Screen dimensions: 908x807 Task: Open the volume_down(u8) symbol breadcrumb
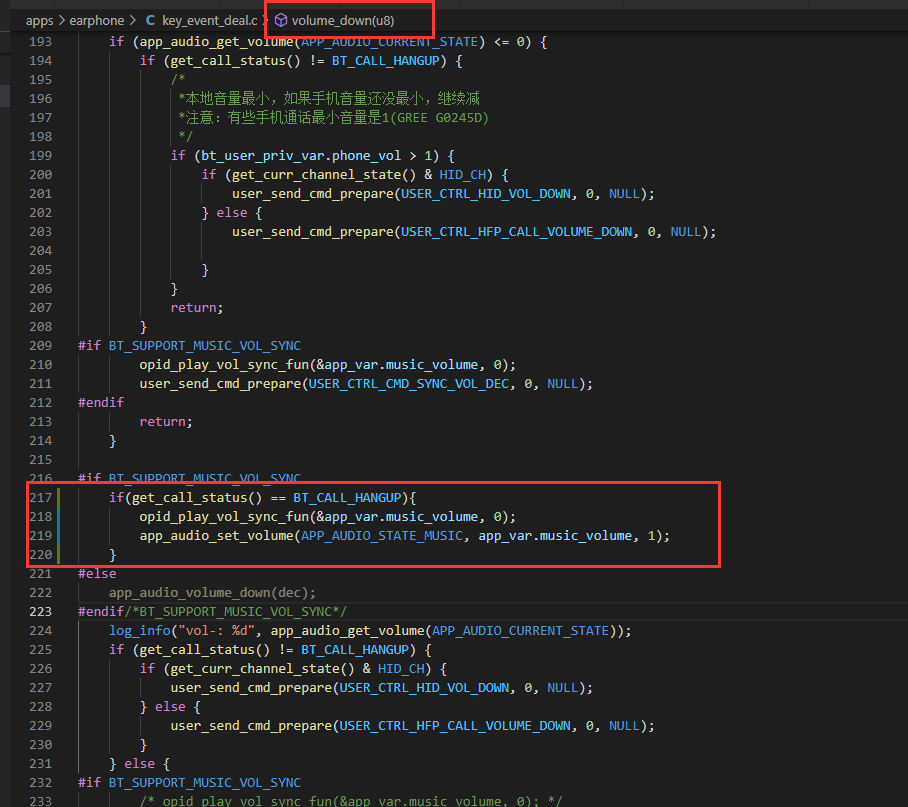(x=343, y=21)
